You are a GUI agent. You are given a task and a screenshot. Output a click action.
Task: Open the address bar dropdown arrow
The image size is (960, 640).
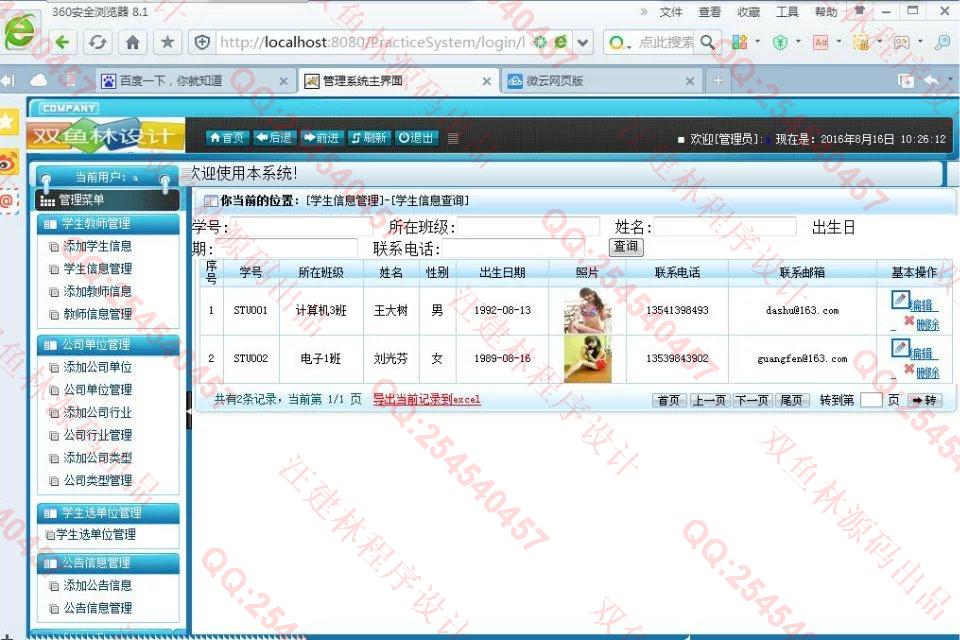click(x=583, y=42)
